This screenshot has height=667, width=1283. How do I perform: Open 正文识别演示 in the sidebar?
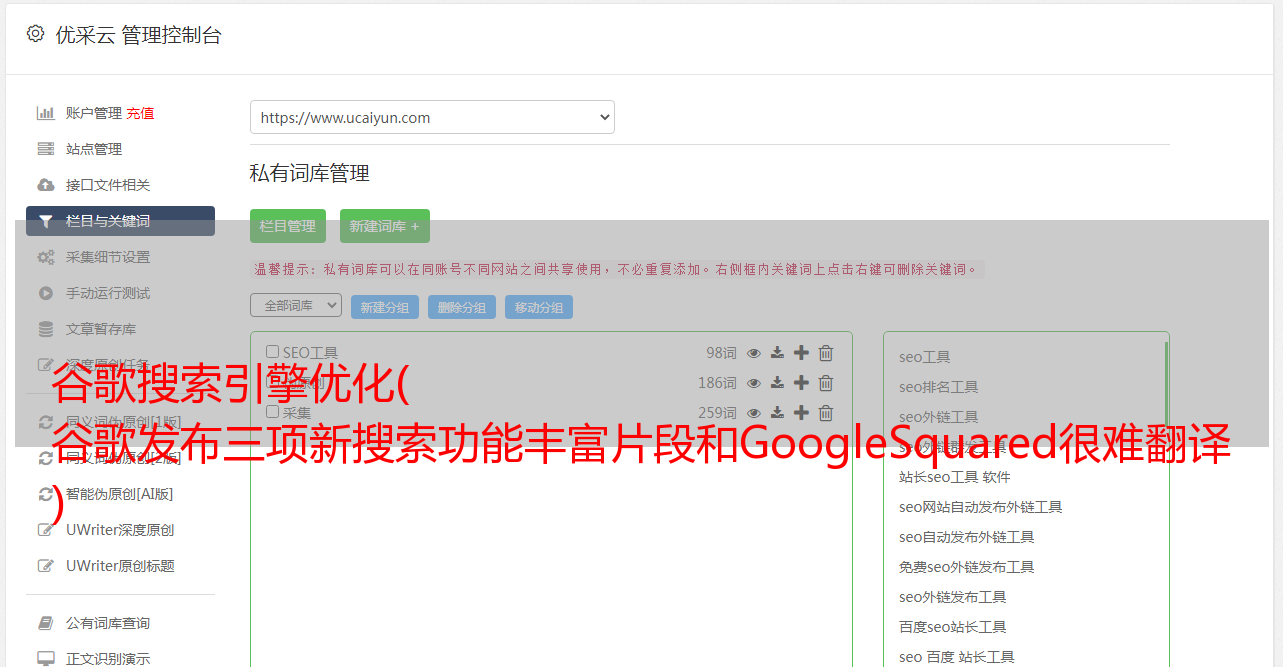point(108,659)
